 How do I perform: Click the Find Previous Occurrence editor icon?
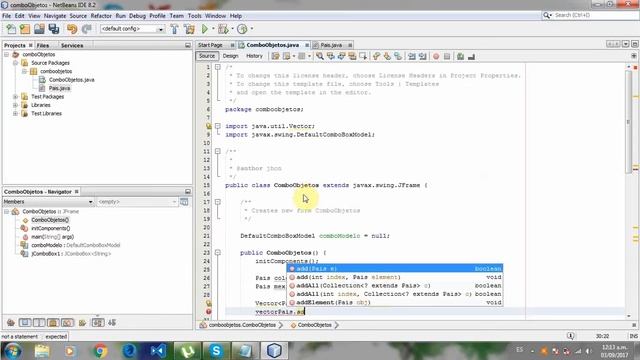pyautogui.click(x=331, y=56)
